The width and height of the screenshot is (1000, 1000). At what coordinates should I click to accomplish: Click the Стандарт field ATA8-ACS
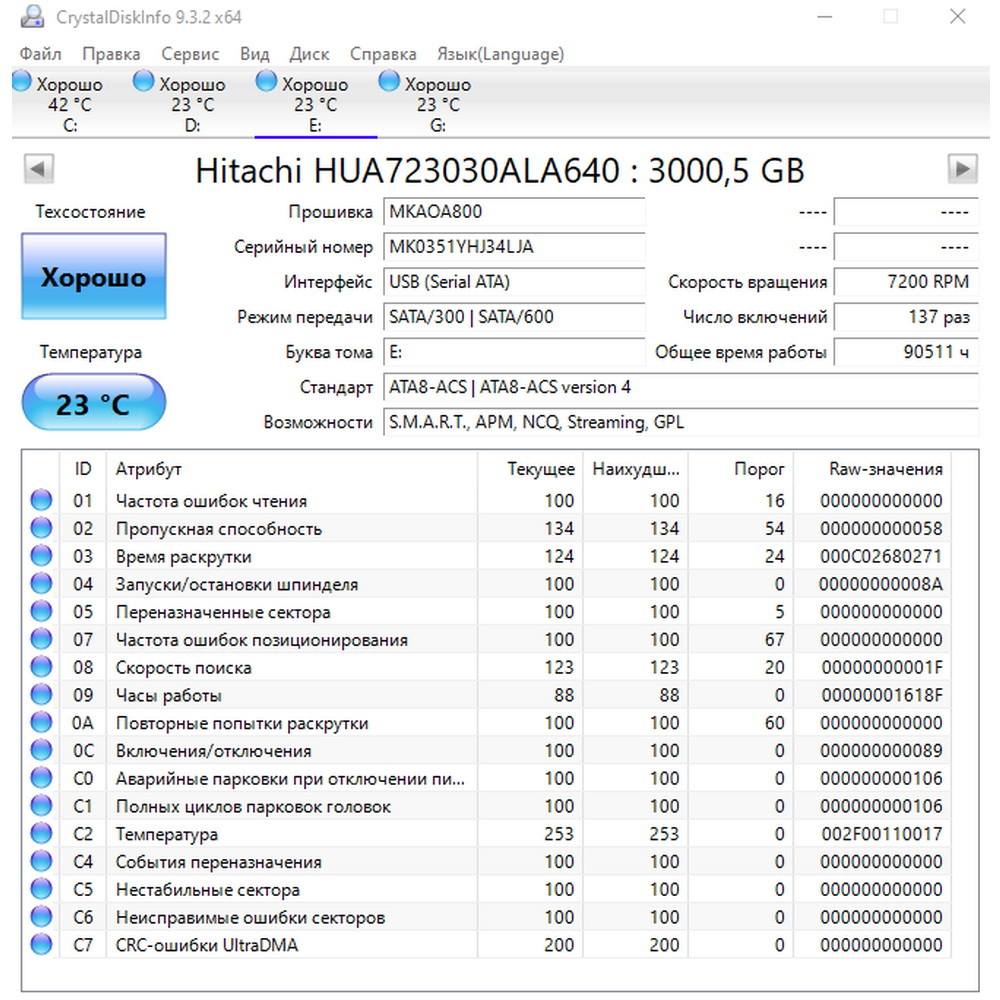680,387
